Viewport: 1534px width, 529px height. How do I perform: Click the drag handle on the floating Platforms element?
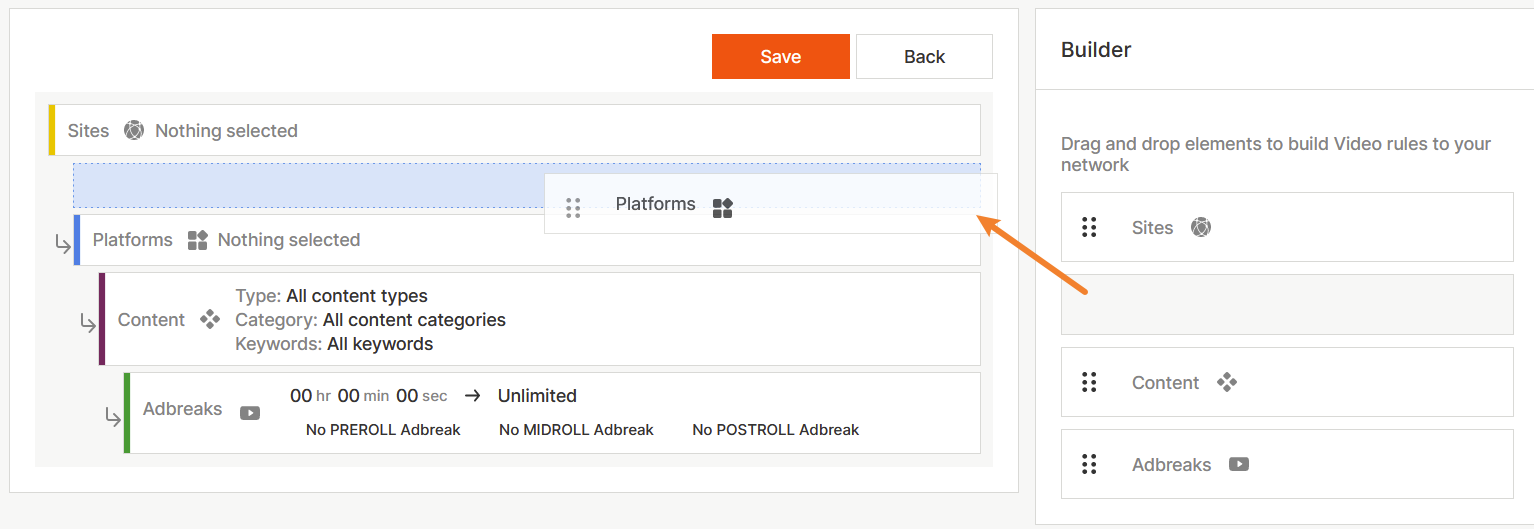pos(573,208)
